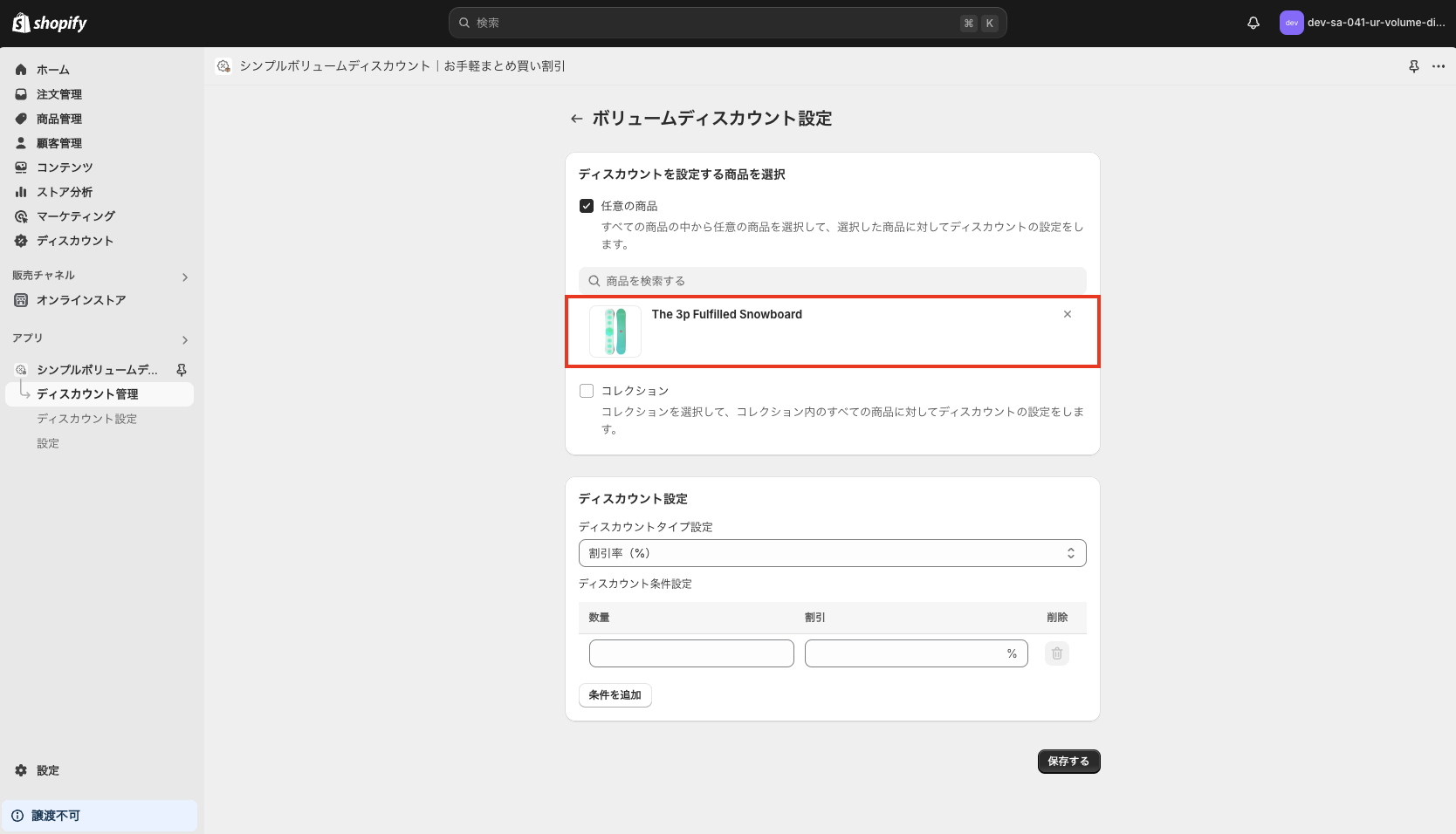1456x834 pixels.
Task: Enable the コレクション checkbox
Action: click(586, 390)
